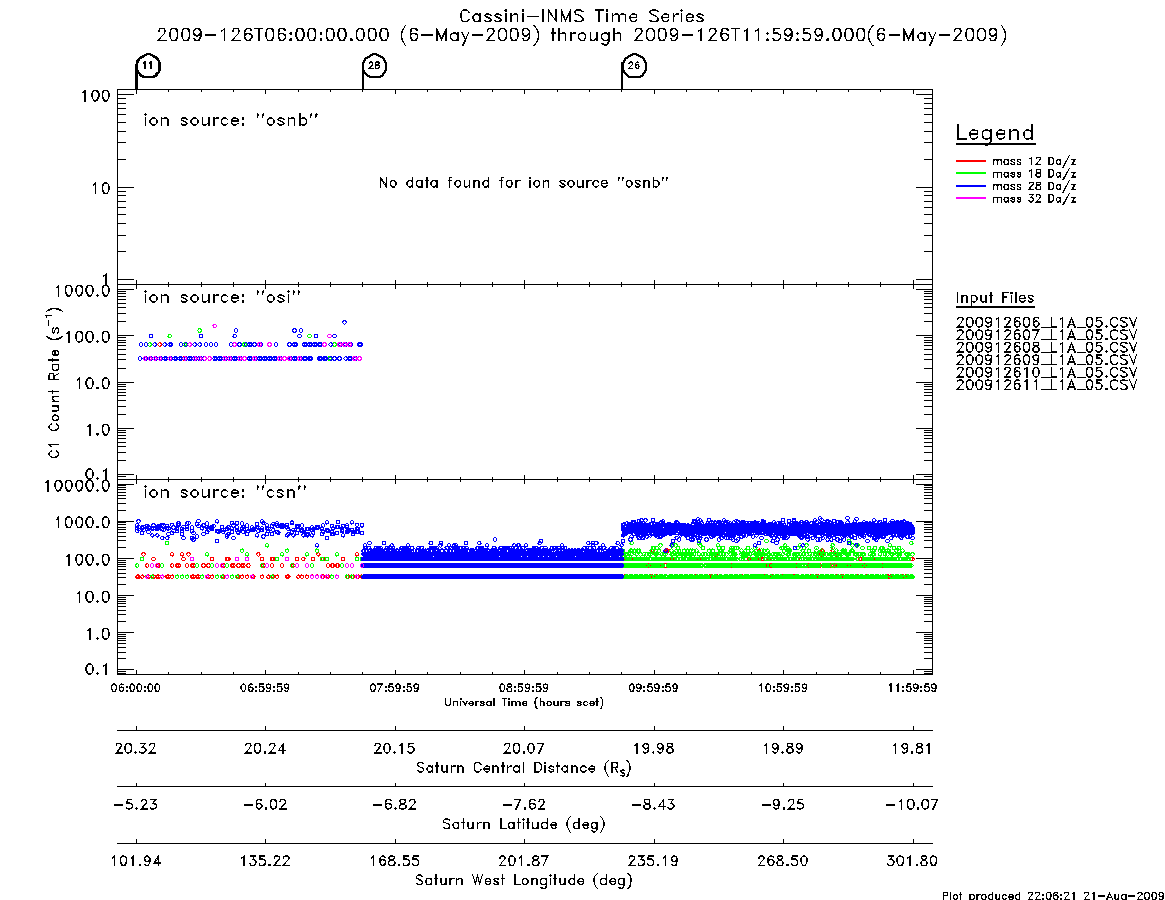Click the Saturn West Longitude (deg) axis label

pyautogui.click(x=524, y=881)
